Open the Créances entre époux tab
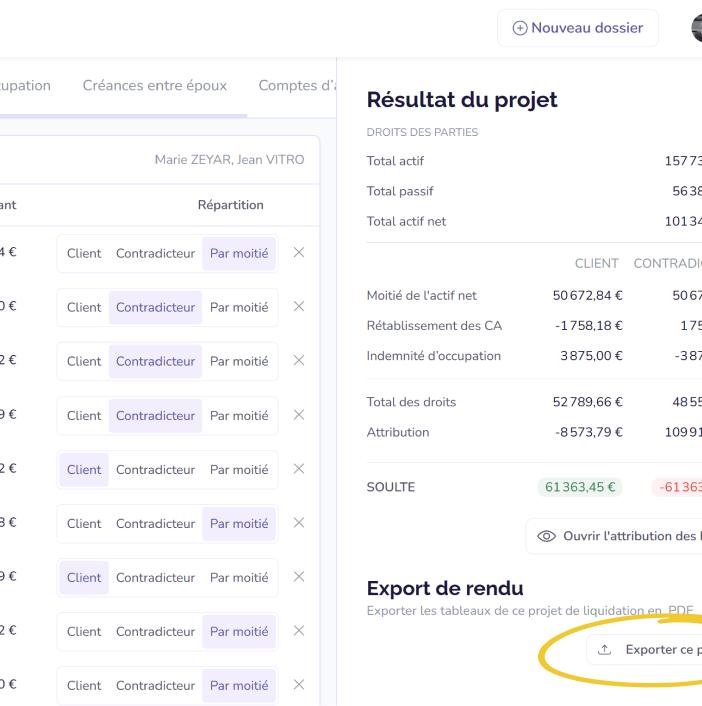The width and height of the screenshot is (702, 706). pos(154,86)
